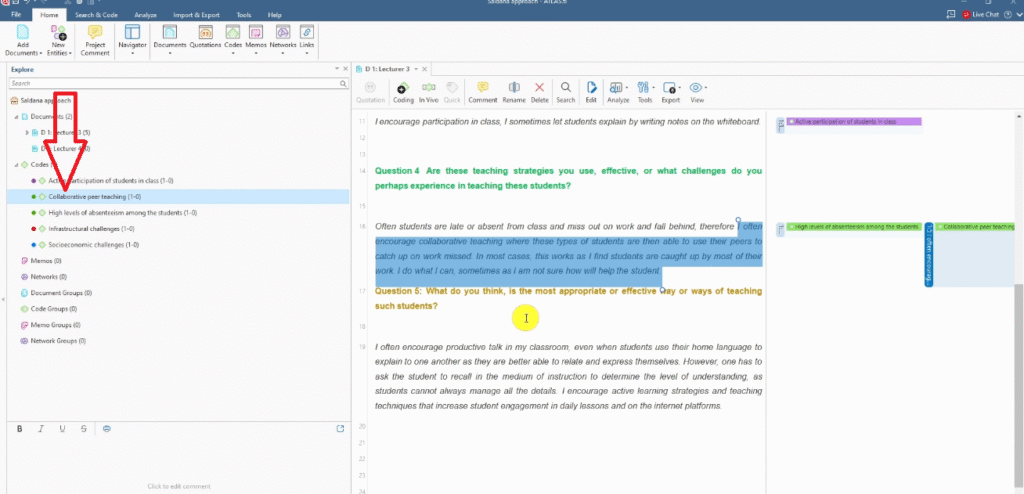The height and width of the screenshot is (494, 1024).
Task: Apply In Vivo coding to selection
Action: pos(428,91)
